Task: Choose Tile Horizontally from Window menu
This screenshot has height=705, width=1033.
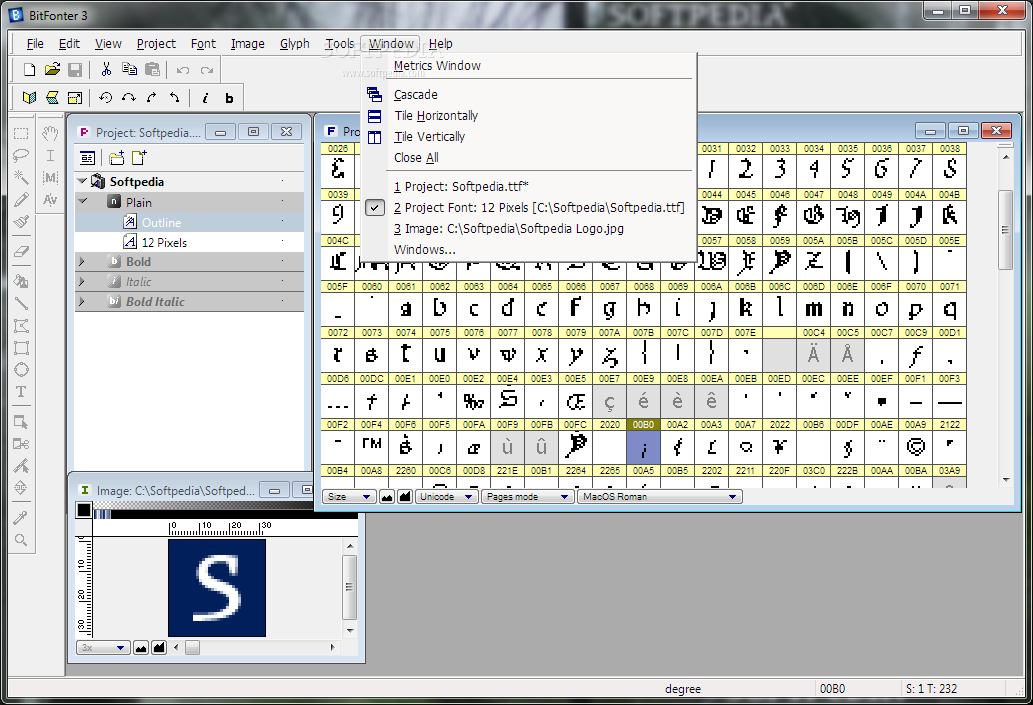Action: (436, 116)
